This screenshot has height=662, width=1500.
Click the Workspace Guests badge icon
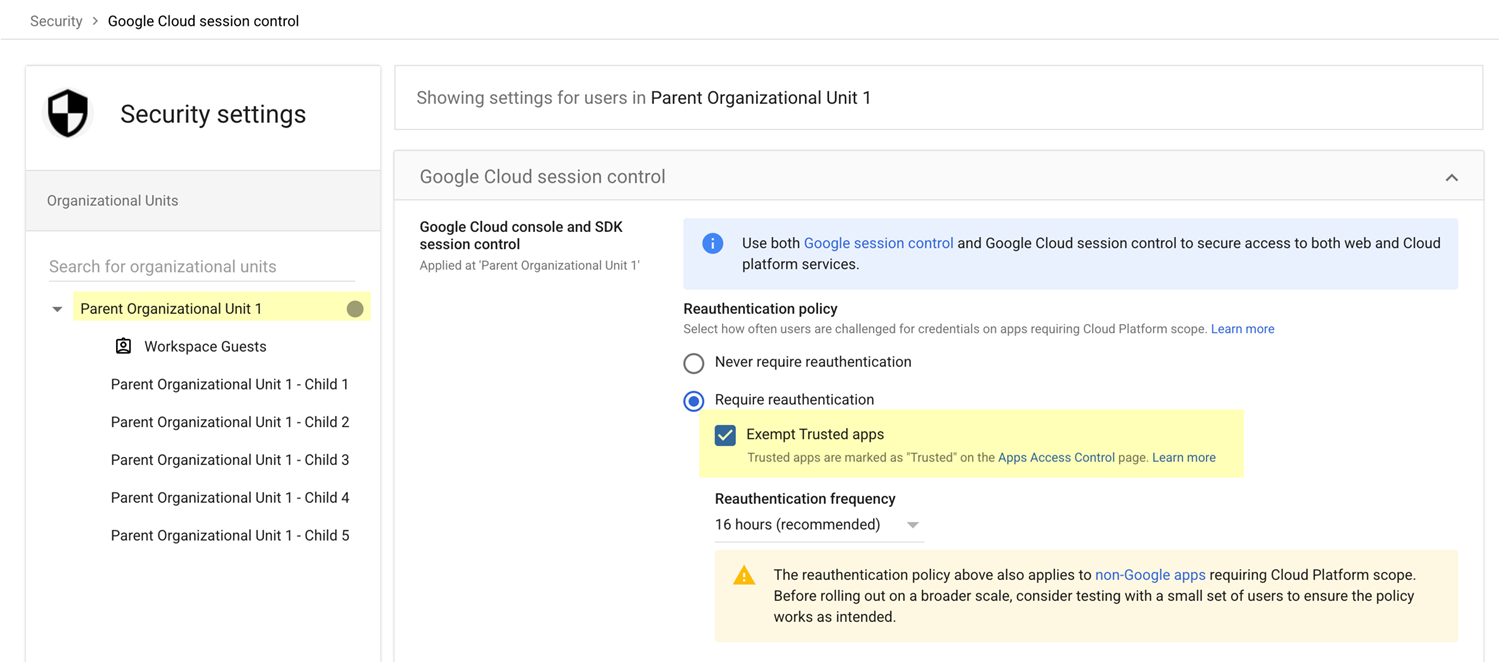(123, 346)
